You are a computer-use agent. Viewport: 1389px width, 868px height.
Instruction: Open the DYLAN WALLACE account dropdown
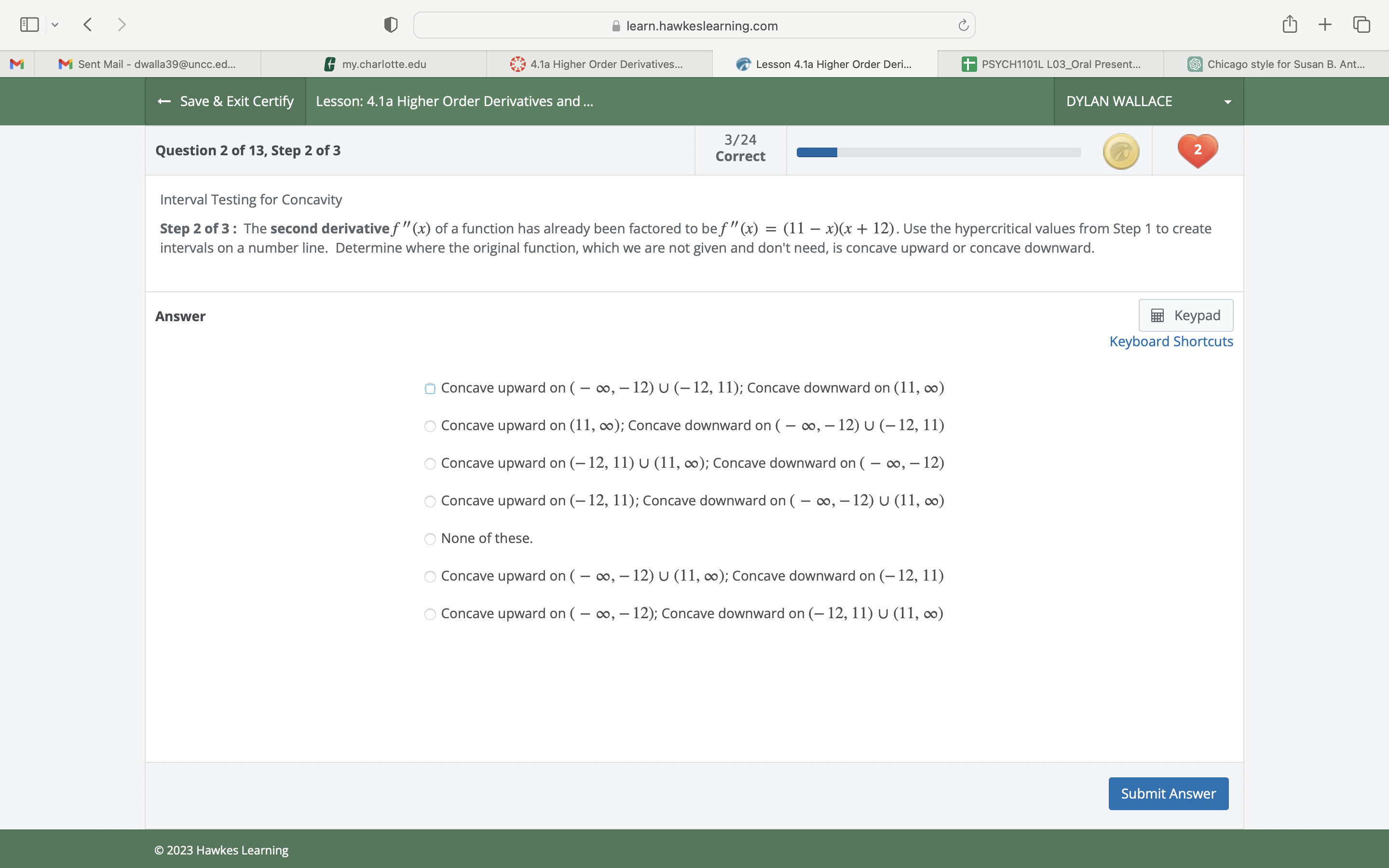1148,101
